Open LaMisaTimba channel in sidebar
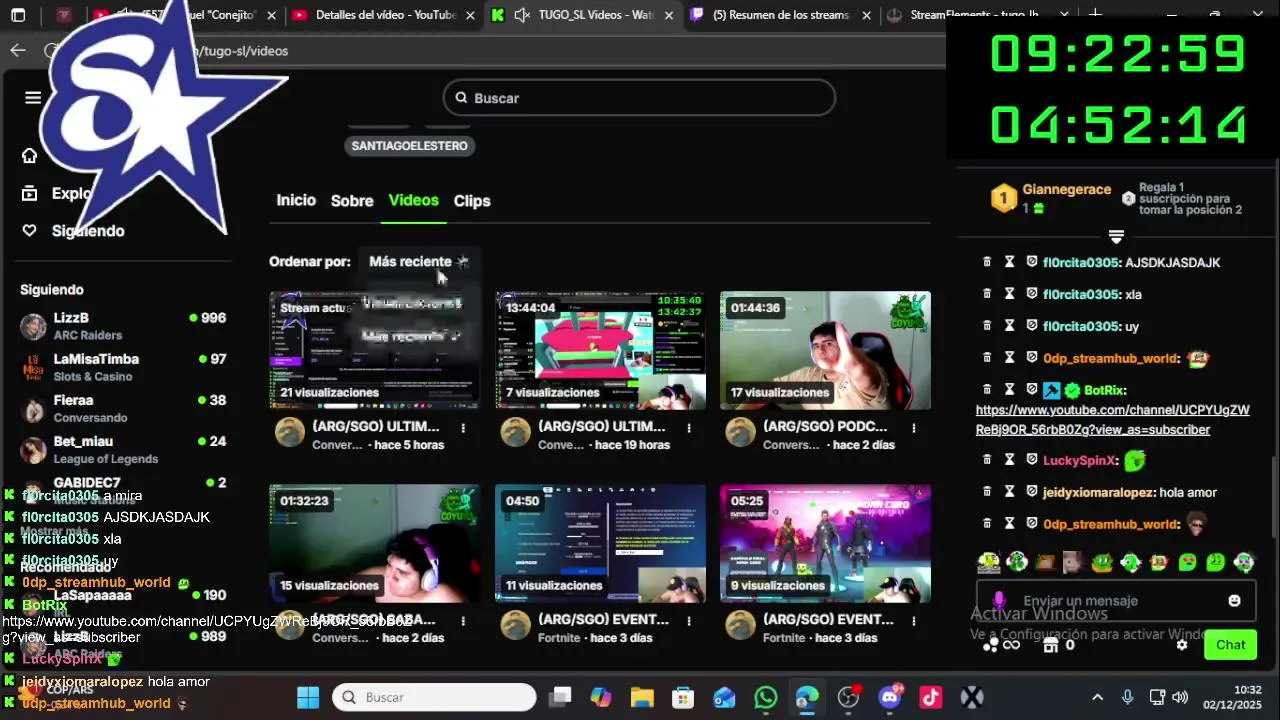This screenshot has height=720, width=1280. tap(122, 367)
